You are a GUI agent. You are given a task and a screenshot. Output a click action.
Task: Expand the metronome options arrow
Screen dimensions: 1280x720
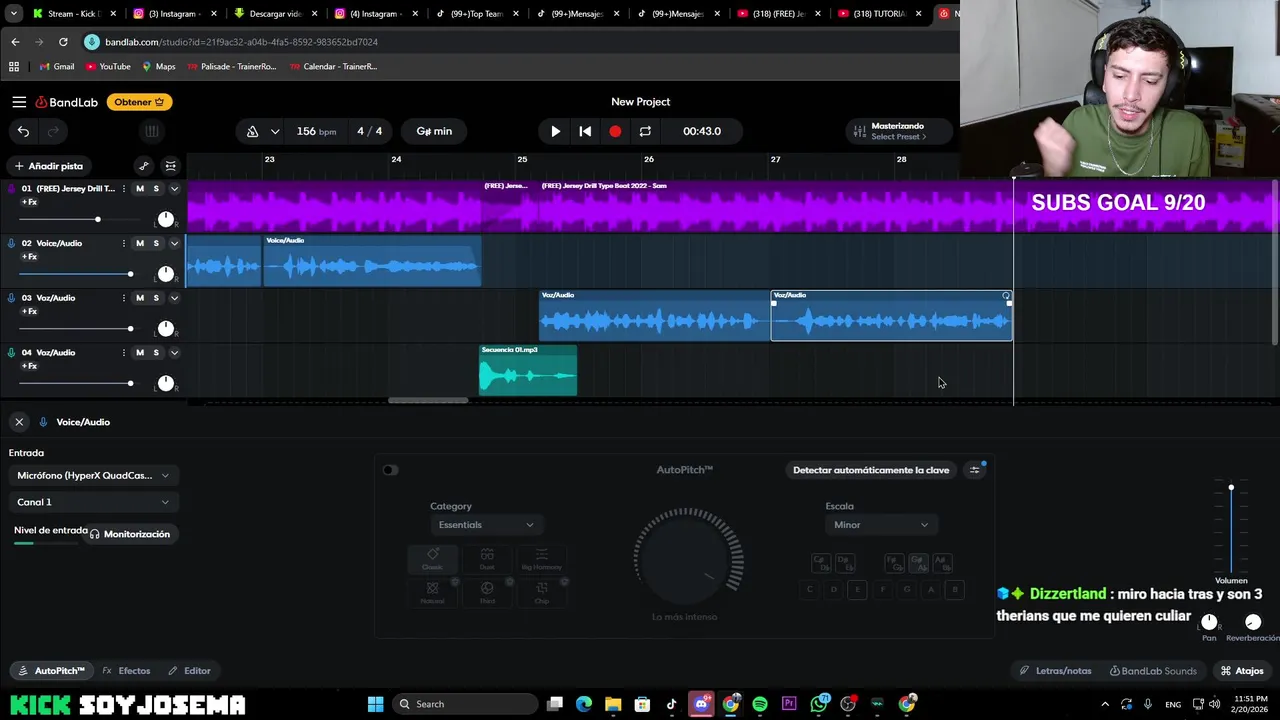tap(275, 131)
